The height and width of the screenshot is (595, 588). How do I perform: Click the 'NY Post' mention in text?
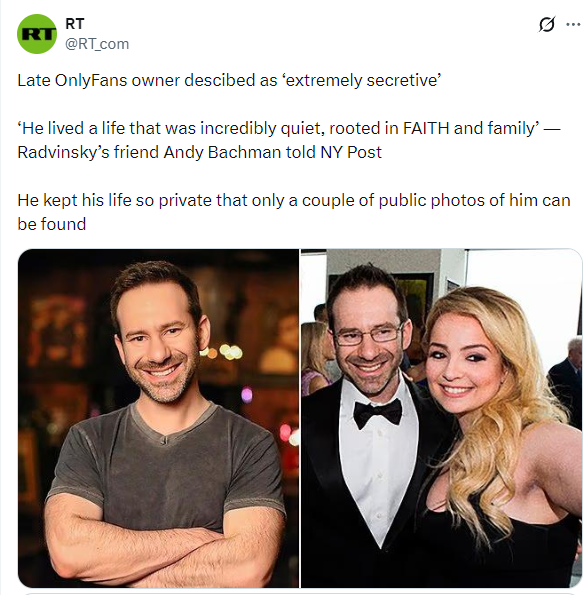(351, 152)
